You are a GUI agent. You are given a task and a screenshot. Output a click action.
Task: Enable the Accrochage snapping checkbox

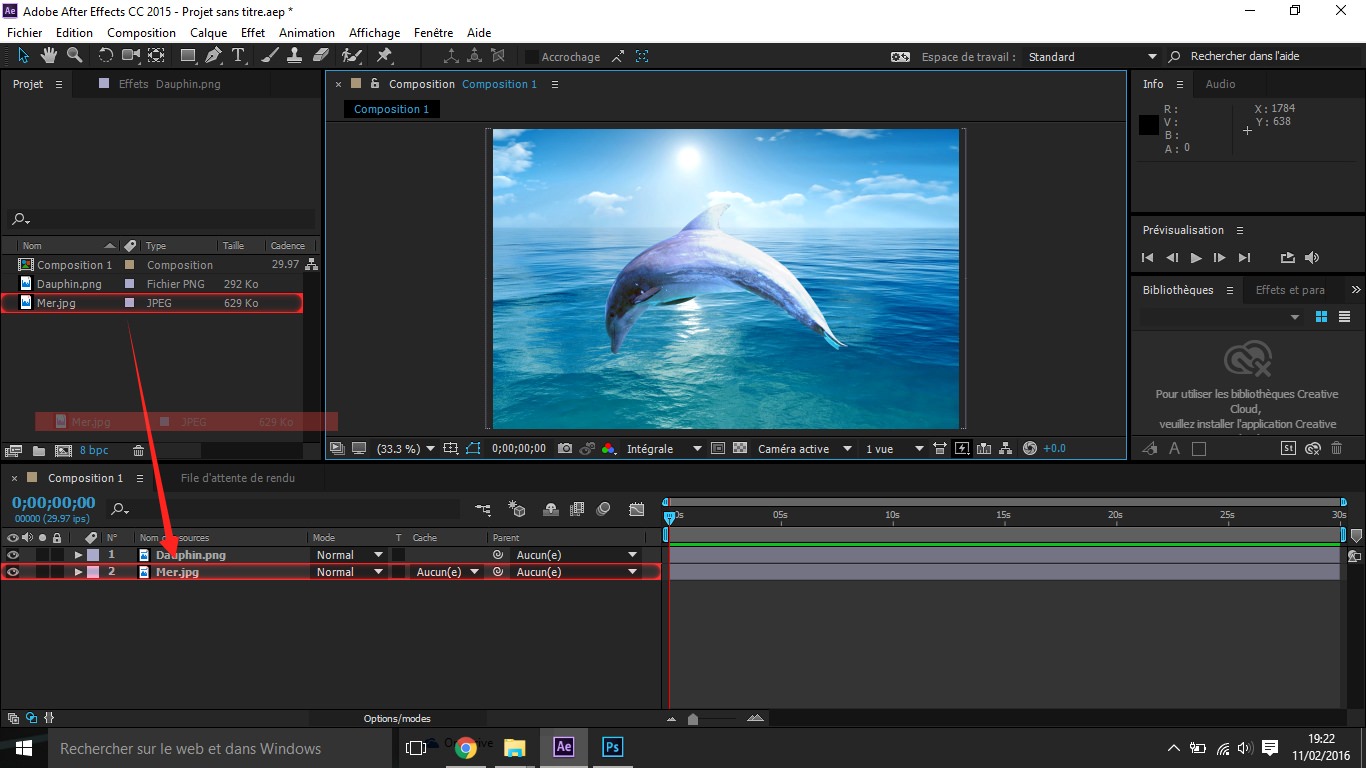point(532,57)
